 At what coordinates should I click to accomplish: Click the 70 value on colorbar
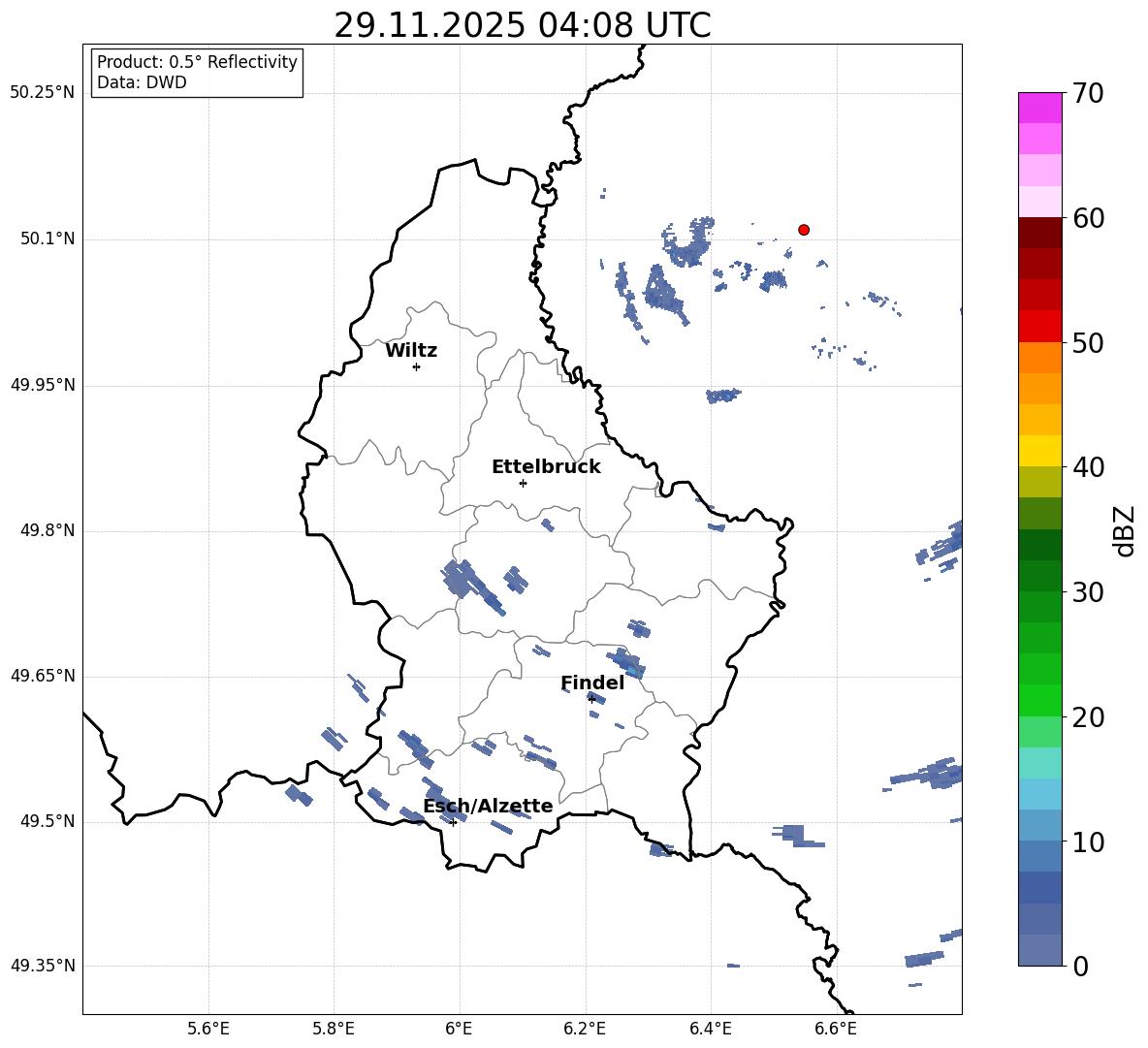click(1089, 93)
